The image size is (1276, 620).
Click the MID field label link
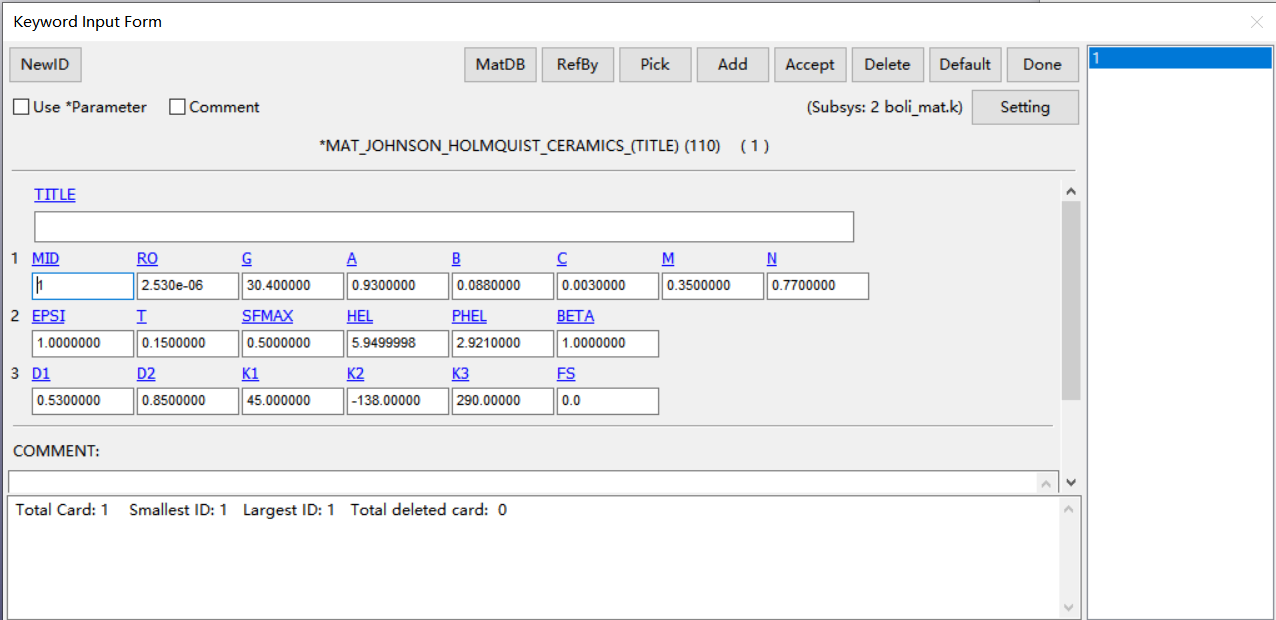(45, 258)
